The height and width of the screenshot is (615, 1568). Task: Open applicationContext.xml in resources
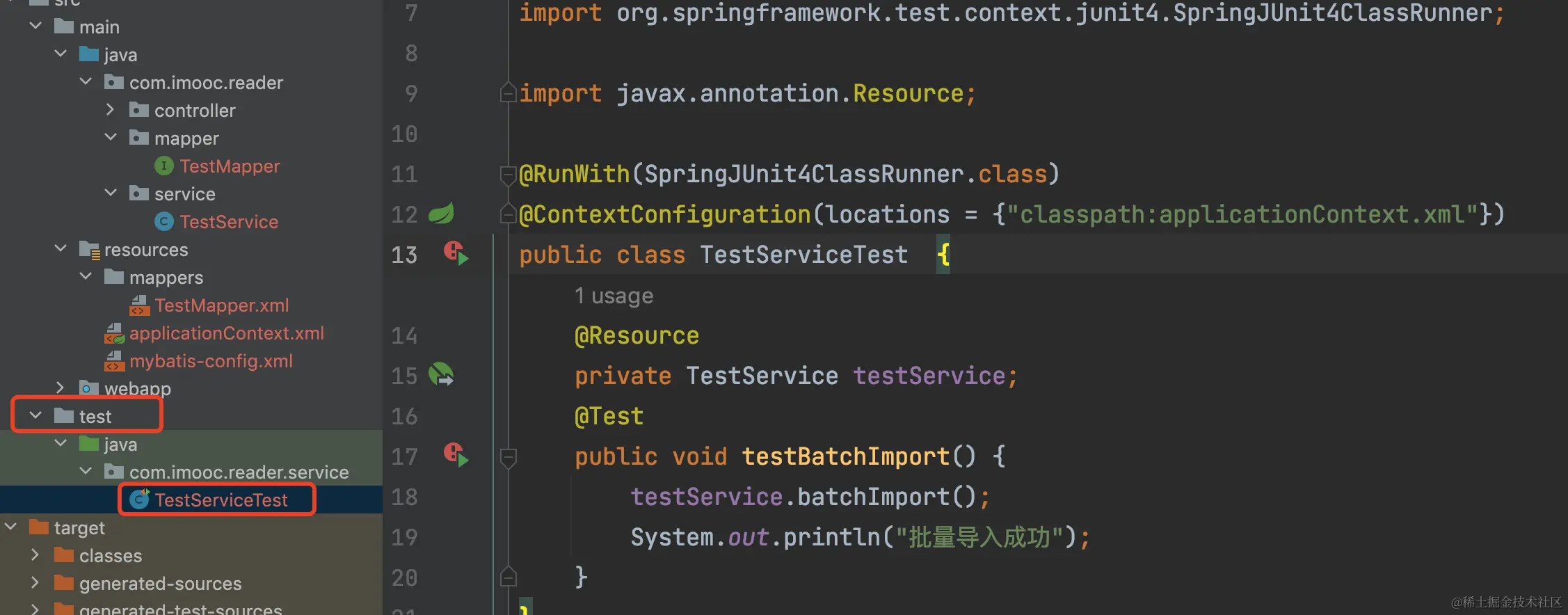(x=226, y=333)
